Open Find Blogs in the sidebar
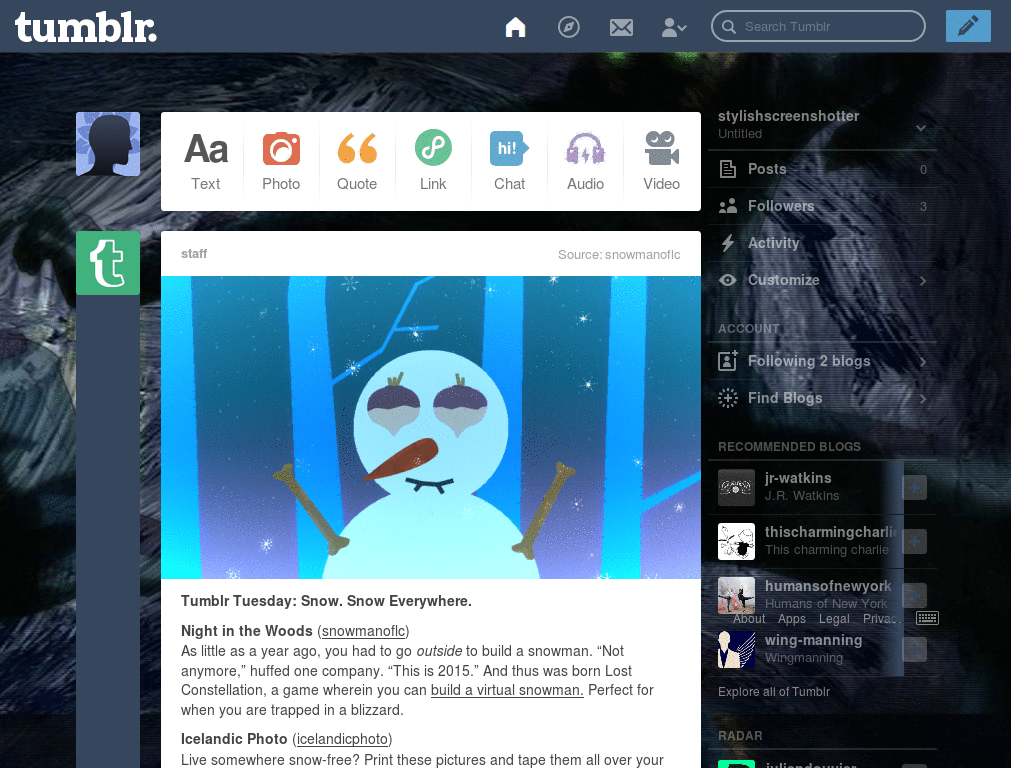This screenshot has height=768, width=1024. (x=822, y=398)
